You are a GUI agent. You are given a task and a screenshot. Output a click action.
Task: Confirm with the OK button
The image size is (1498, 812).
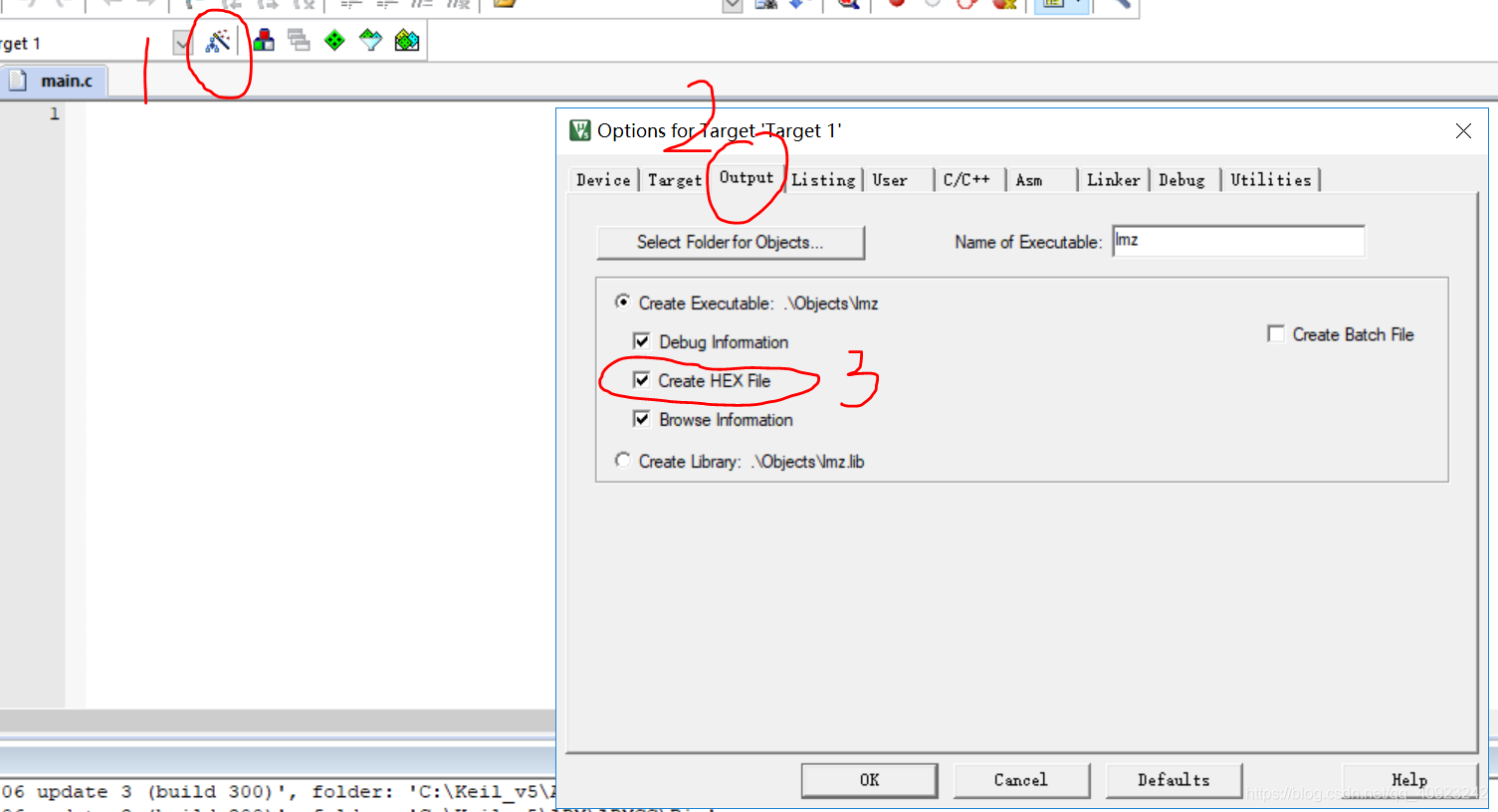[x=869, y=780]
